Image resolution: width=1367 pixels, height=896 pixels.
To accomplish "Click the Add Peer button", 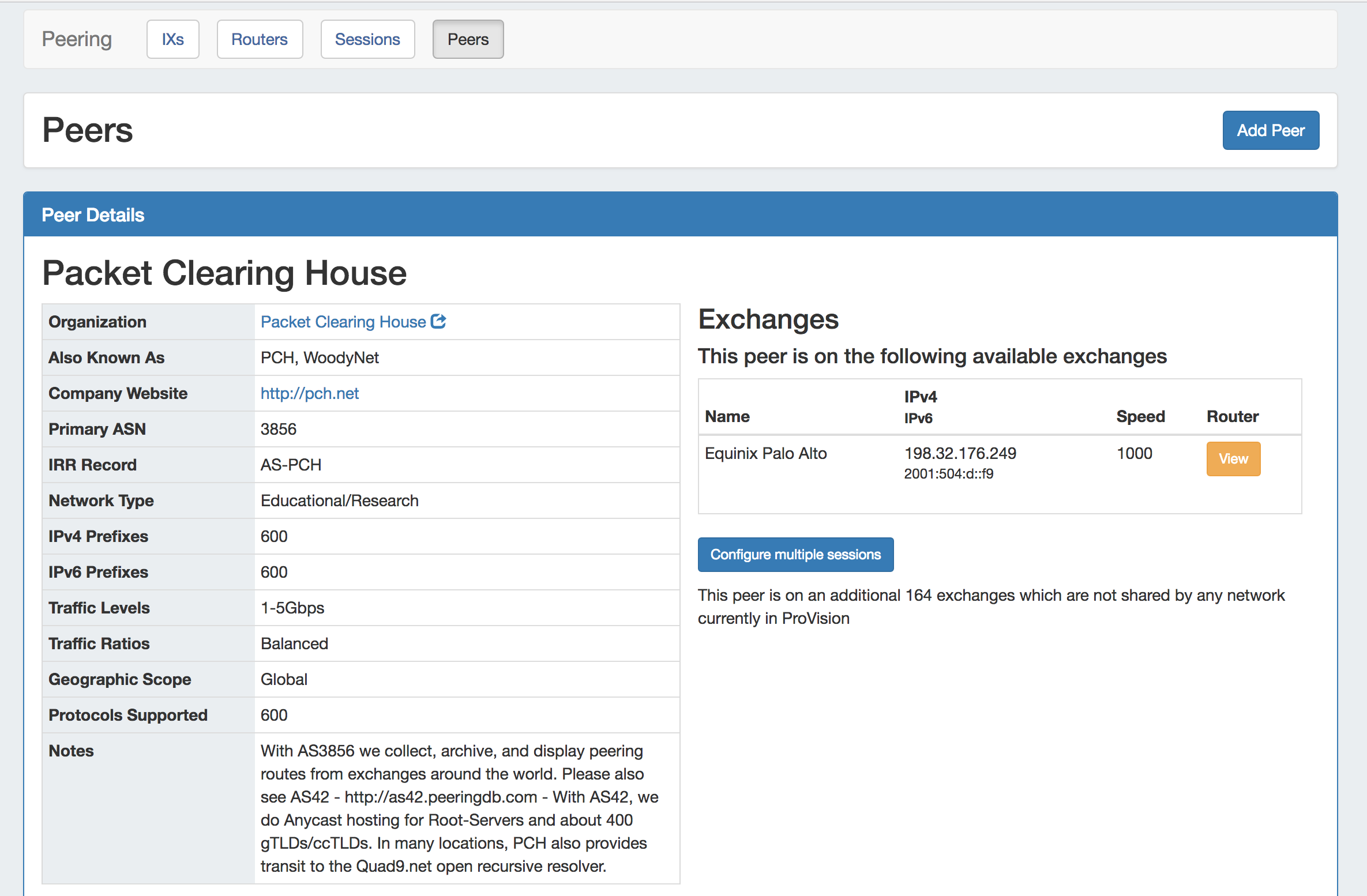I will point(1270,130).
